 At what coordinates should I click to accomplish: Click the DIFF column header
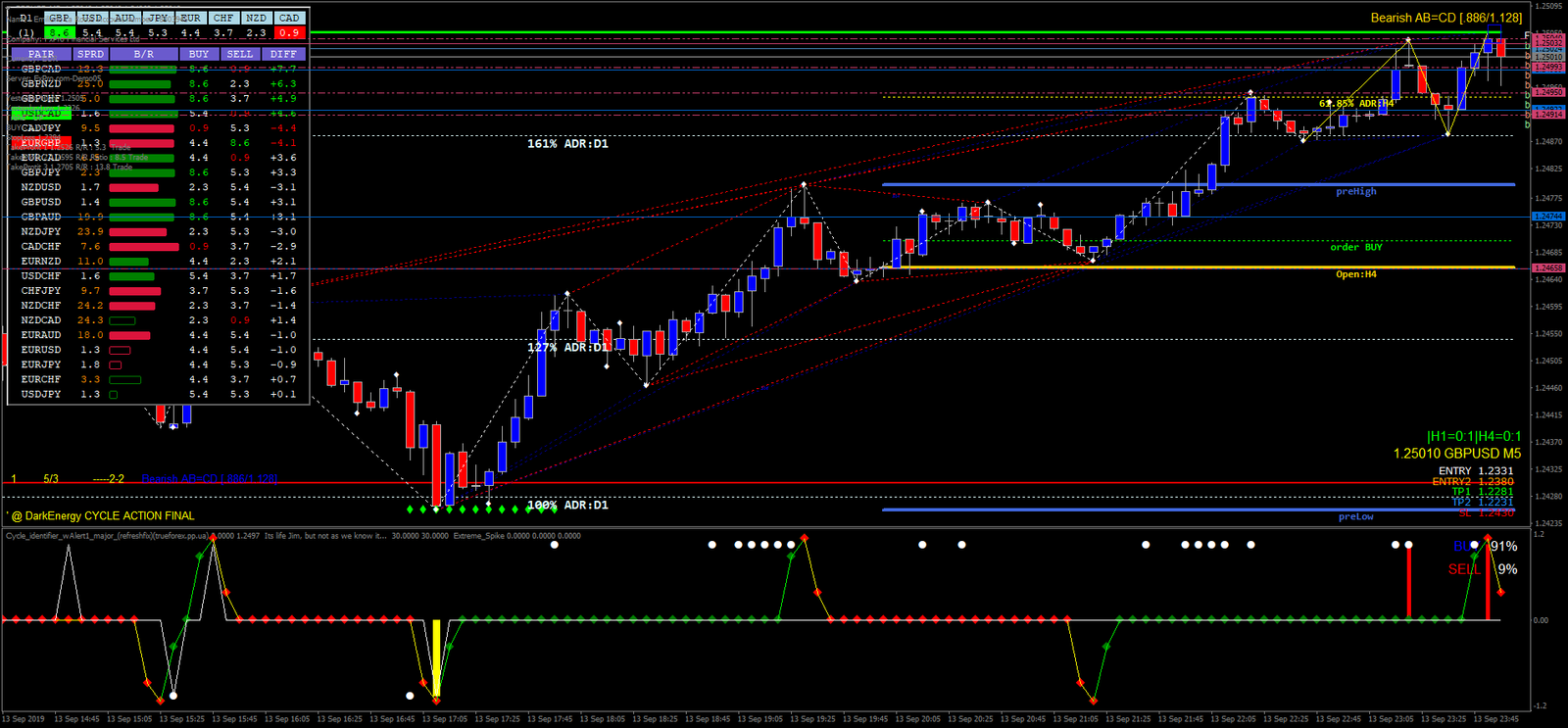click(283, 54)
